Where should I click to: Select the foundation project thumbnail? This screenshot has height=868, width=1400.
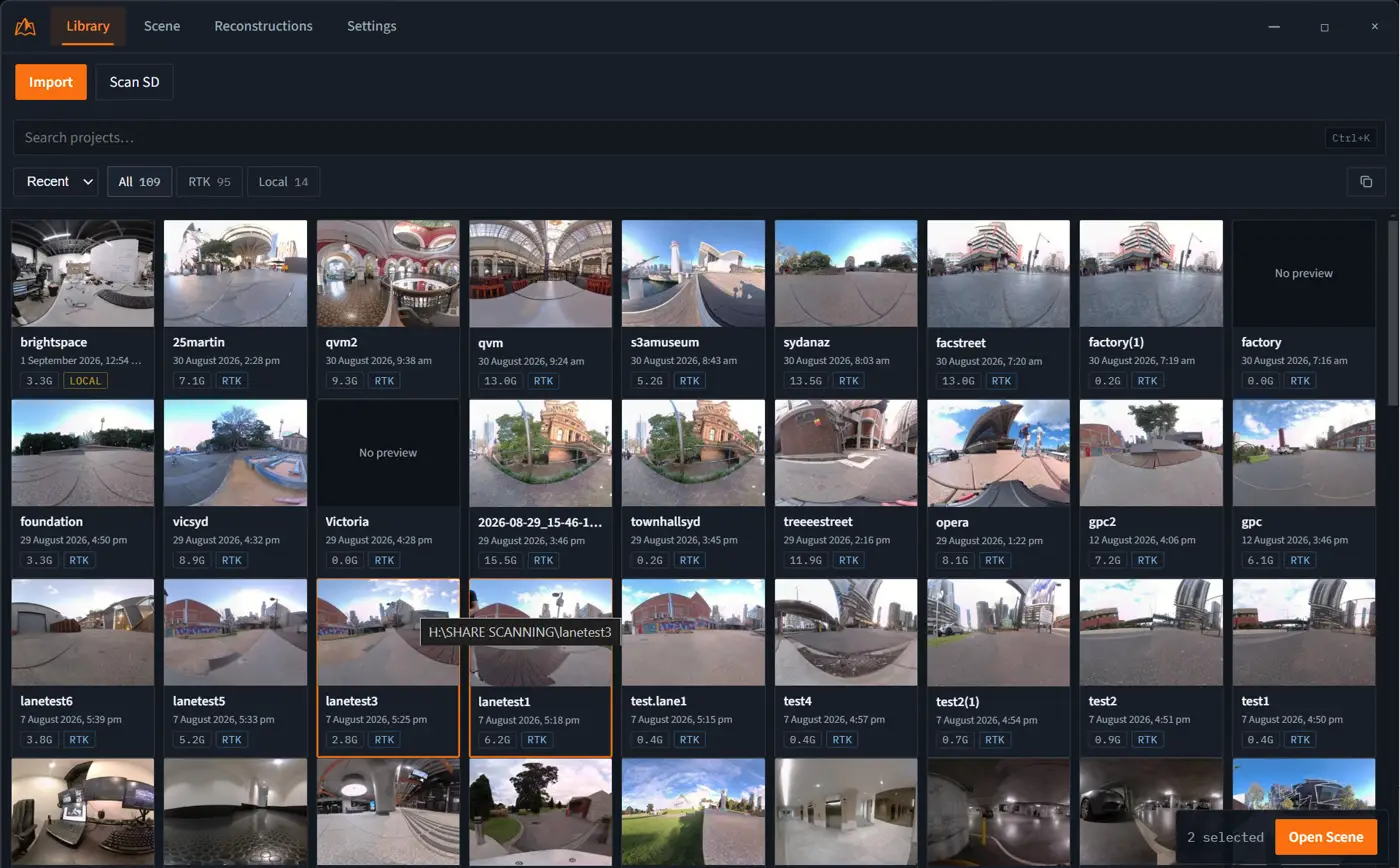pos(83,453)
